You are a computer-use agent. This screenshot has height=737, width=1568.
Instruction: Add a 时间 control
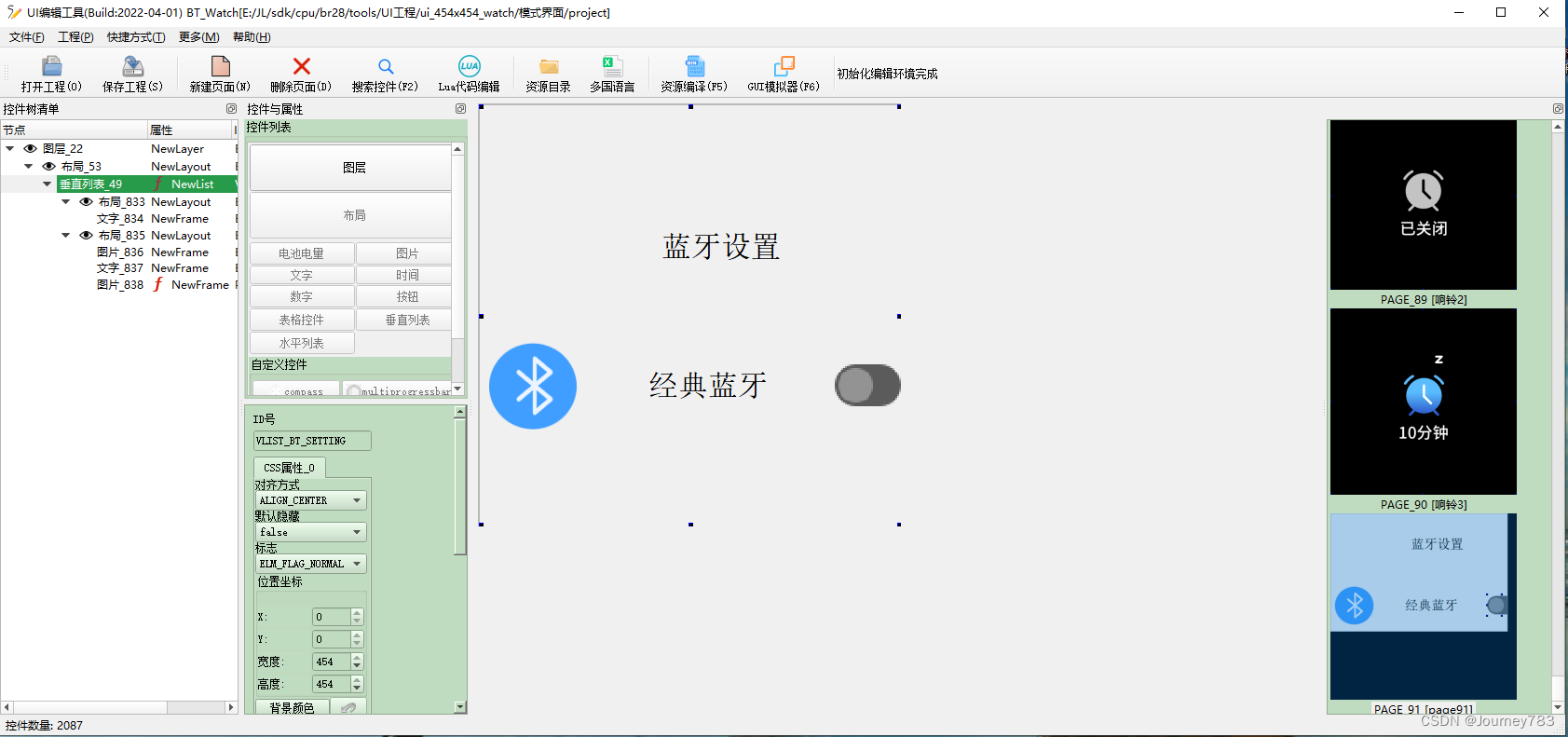pyautogui.click(x=404, y=276)
